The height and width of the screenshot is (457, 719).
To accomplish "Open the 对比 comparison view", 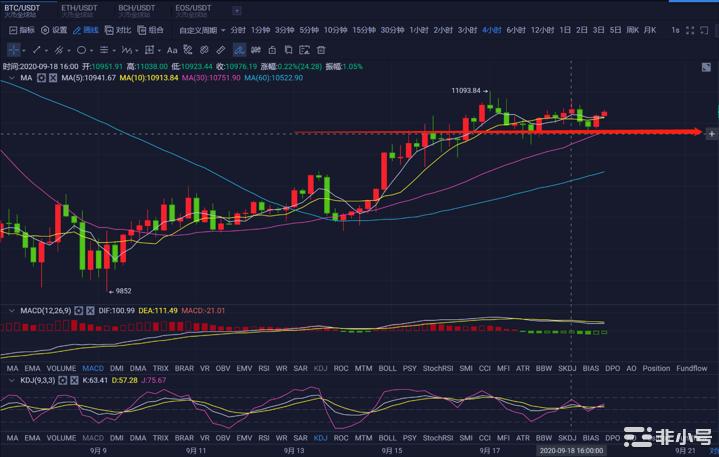I will [118, 30].
